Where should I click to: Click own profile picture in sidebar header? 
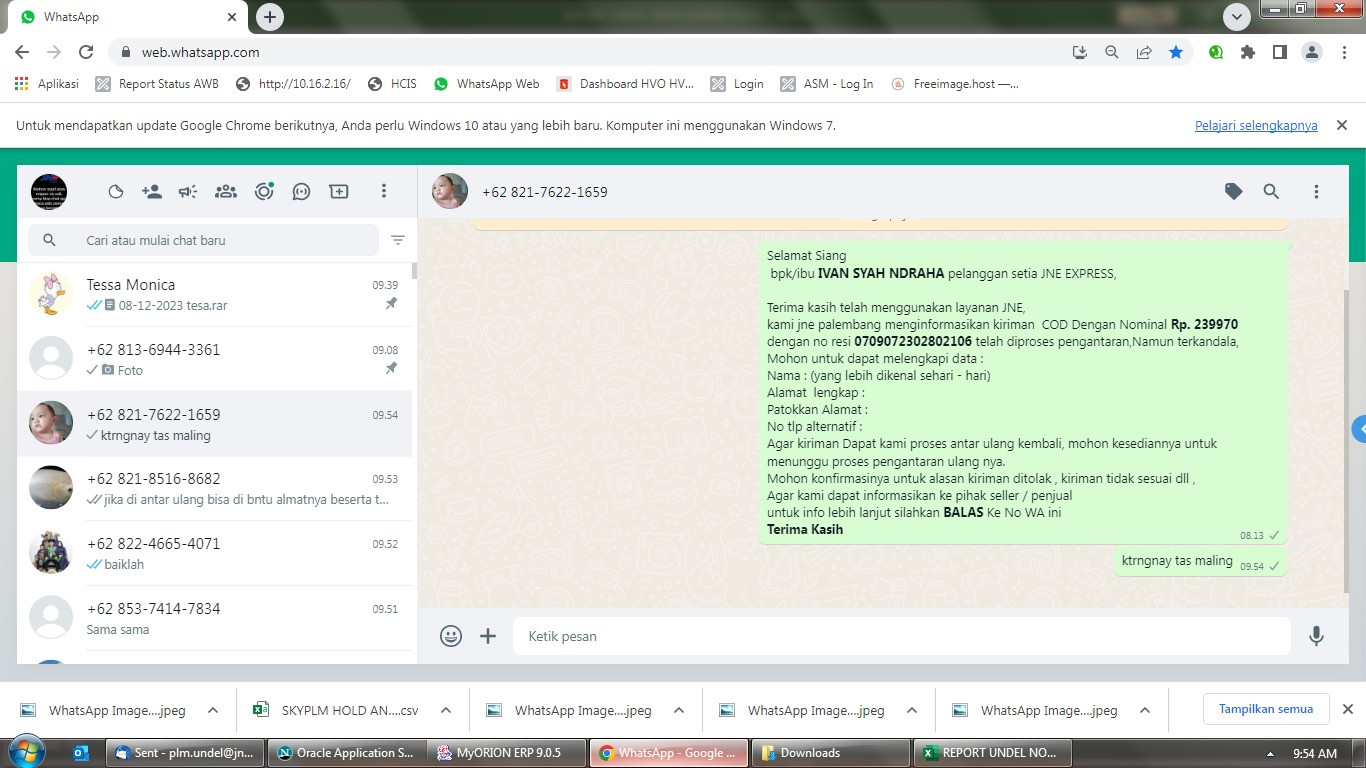tap(49, 191)
